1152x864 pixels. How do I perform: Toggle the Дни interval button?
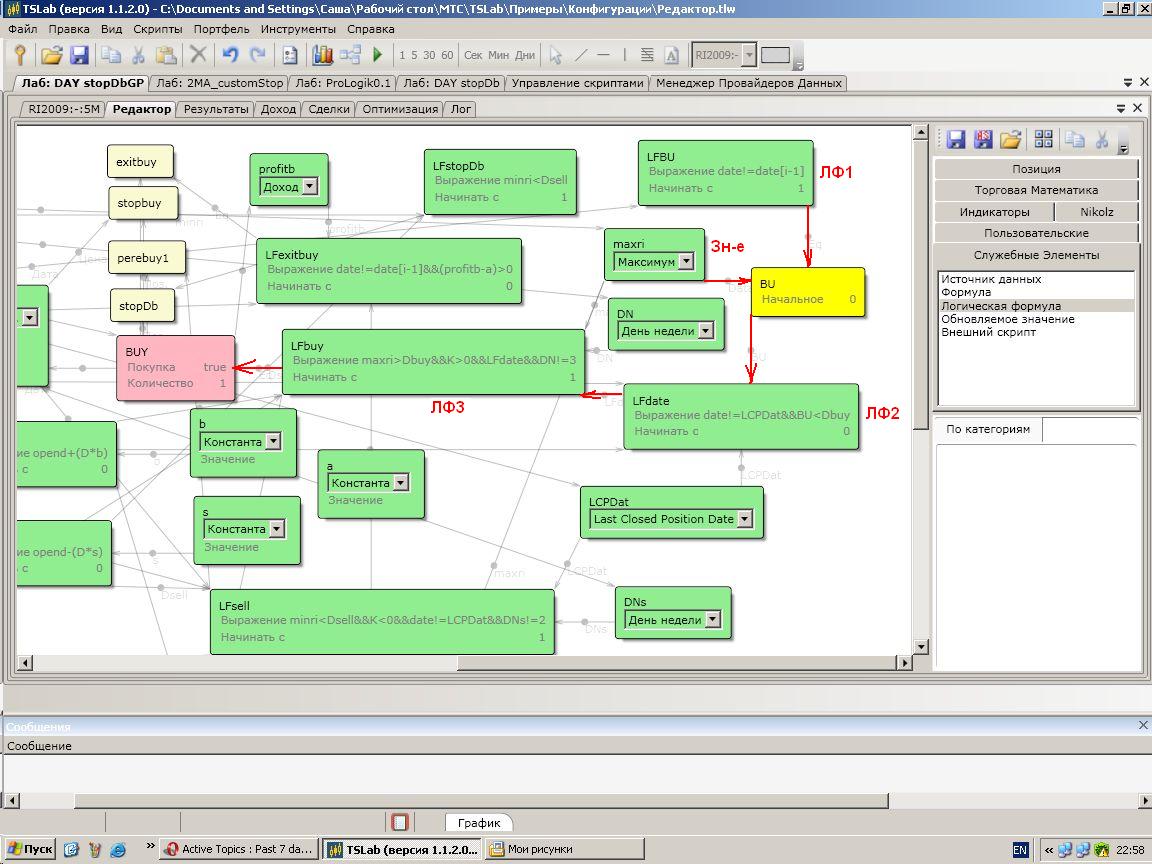(x=524, y=55)
